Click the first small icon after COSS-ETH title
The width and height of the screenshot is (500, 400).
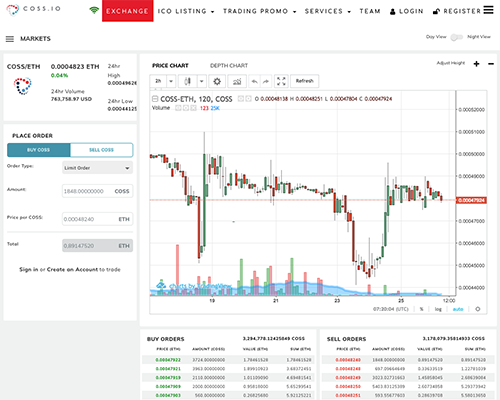click(x=241, y=99)
